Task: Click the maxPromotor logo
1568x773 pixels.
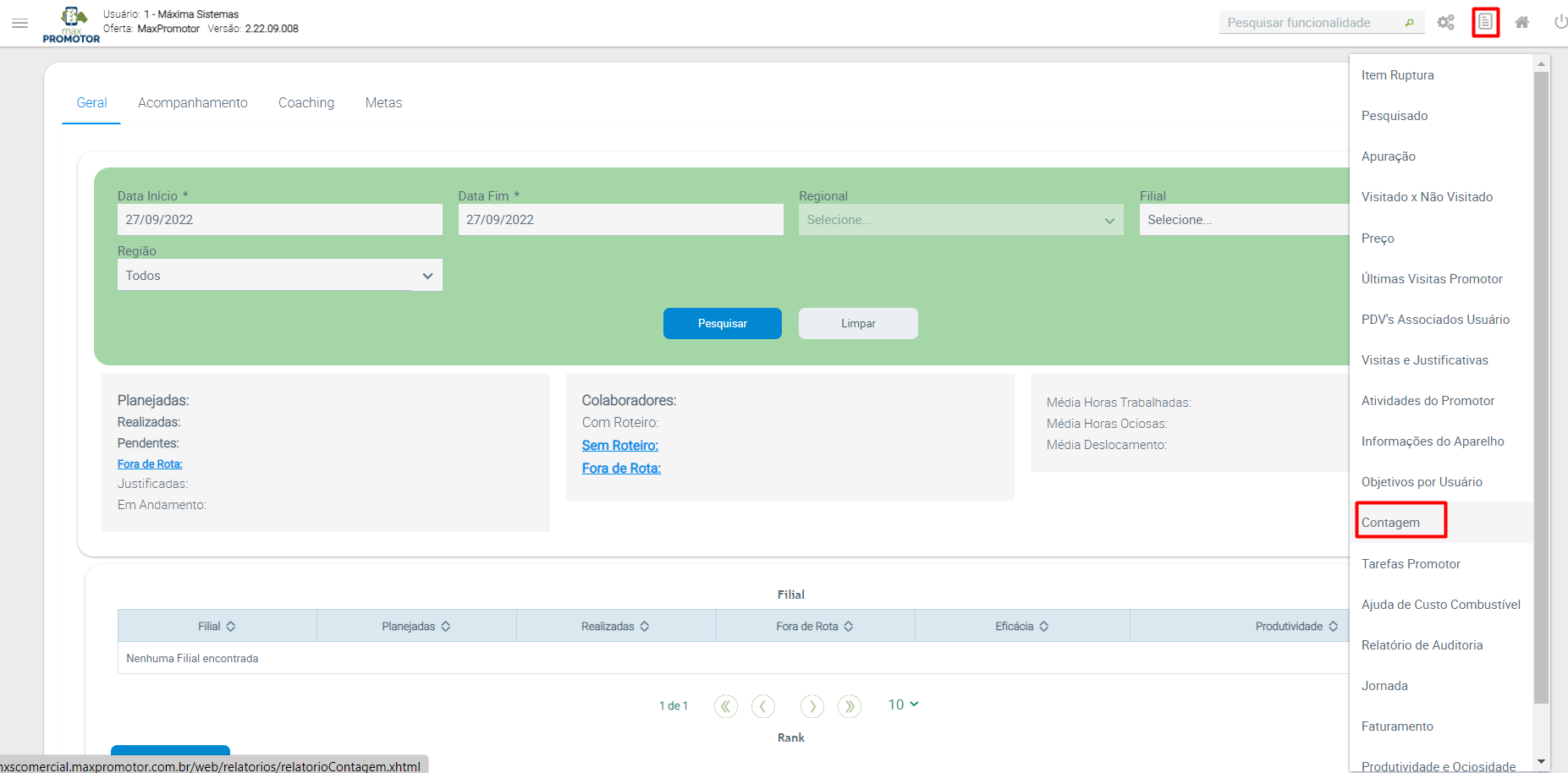Action: (x=71, y=25)
